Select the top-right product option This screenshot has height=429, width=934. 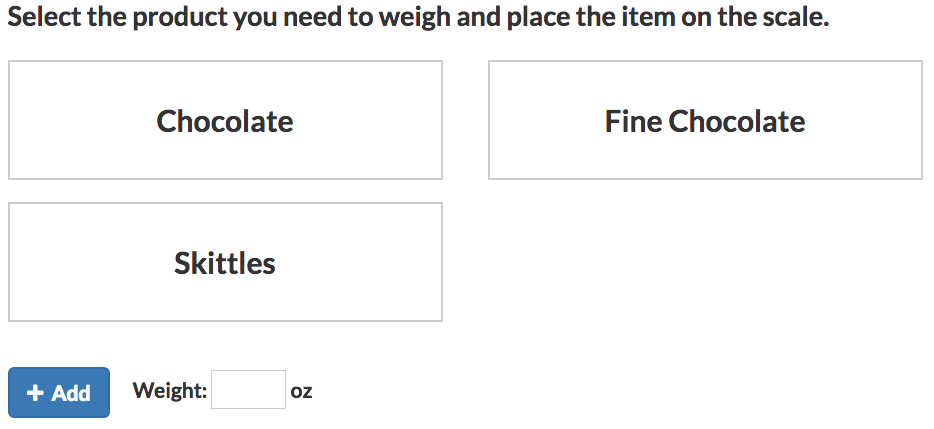(x=705, y=120)
